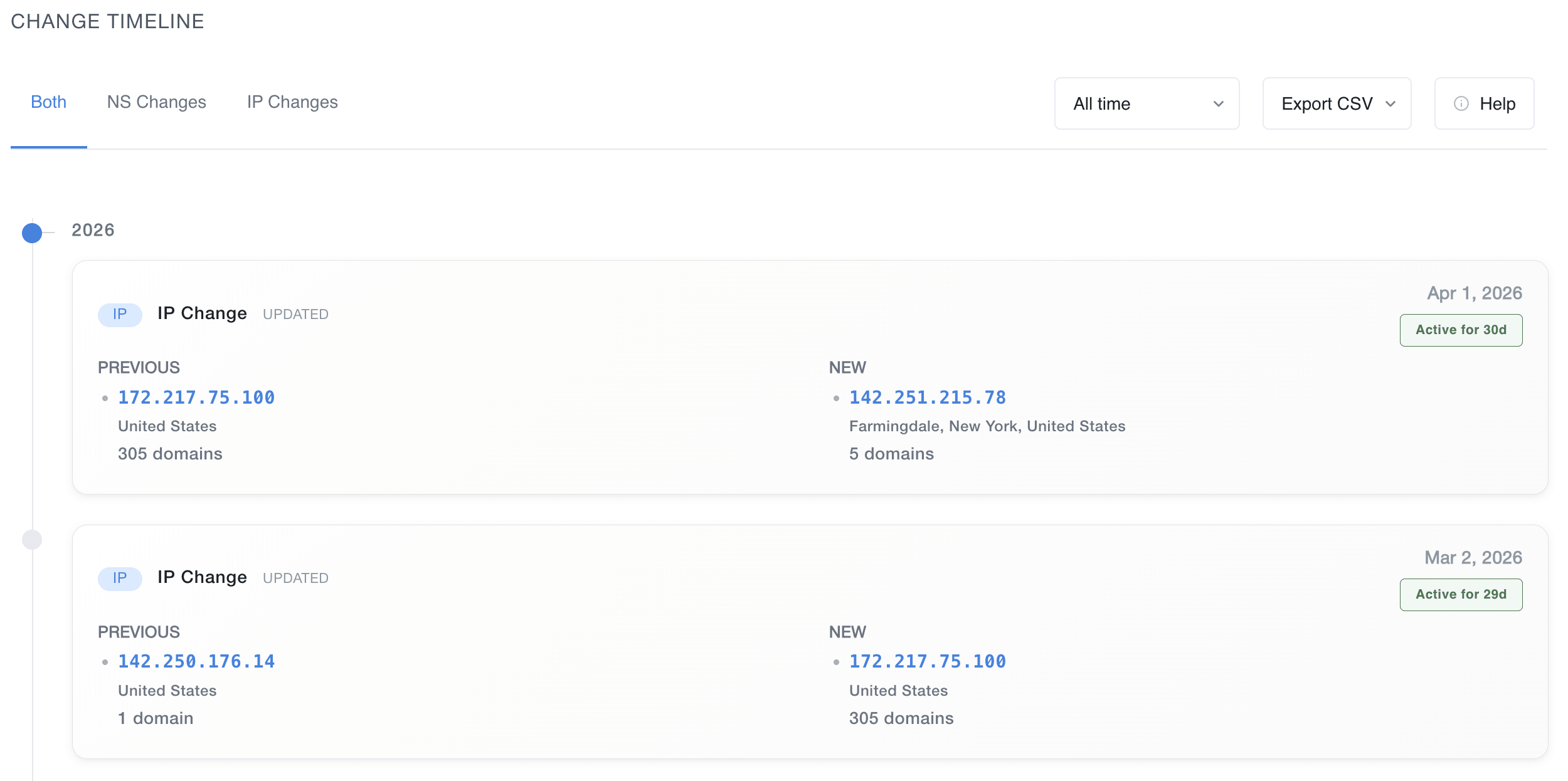Click United States under 142.250.176.14
Image resolution: width=1568 pixels, height=781 pixels.
point(167,691)
